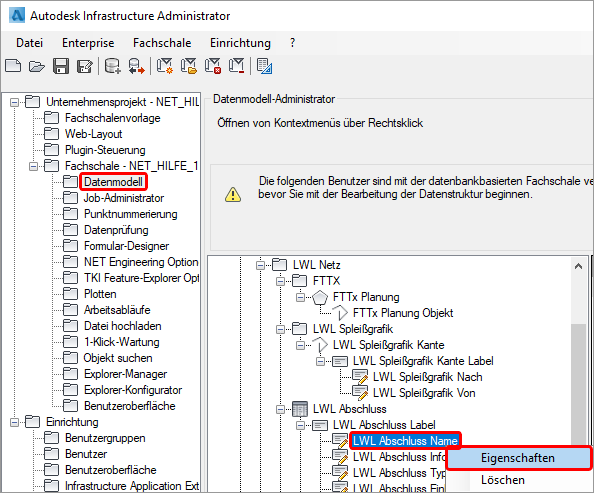Click the open Fachschale toolbar icon

(189, 66)
